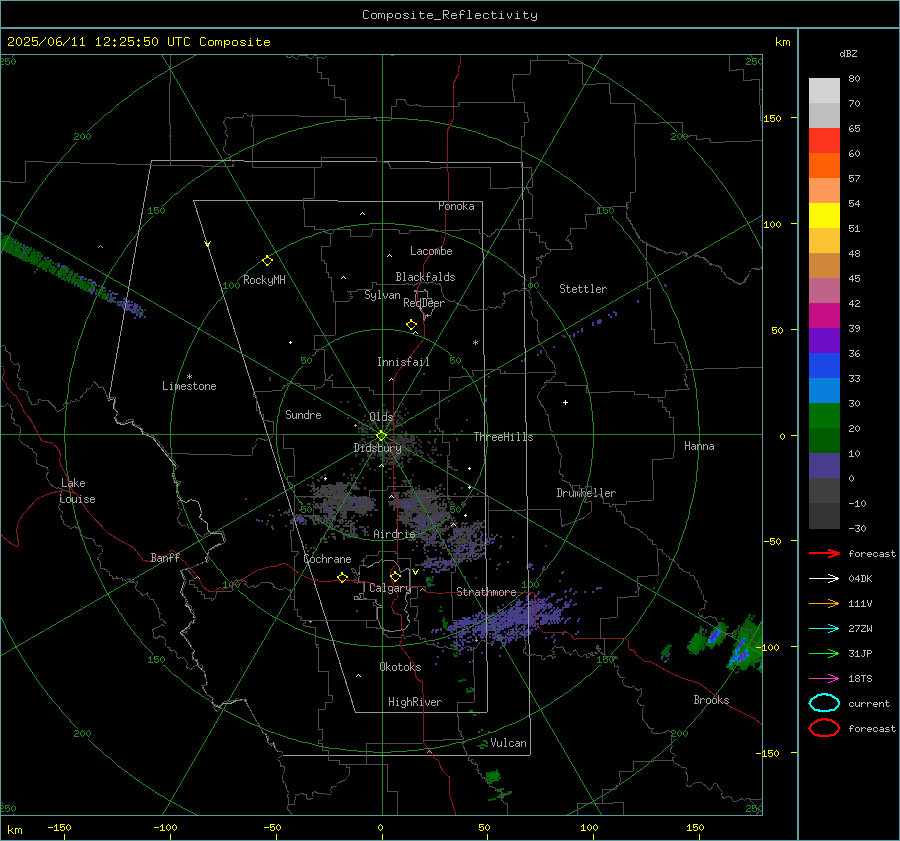Click the Strathmore town label
Viewport: 900px width, 841px height.
[486, 592]
